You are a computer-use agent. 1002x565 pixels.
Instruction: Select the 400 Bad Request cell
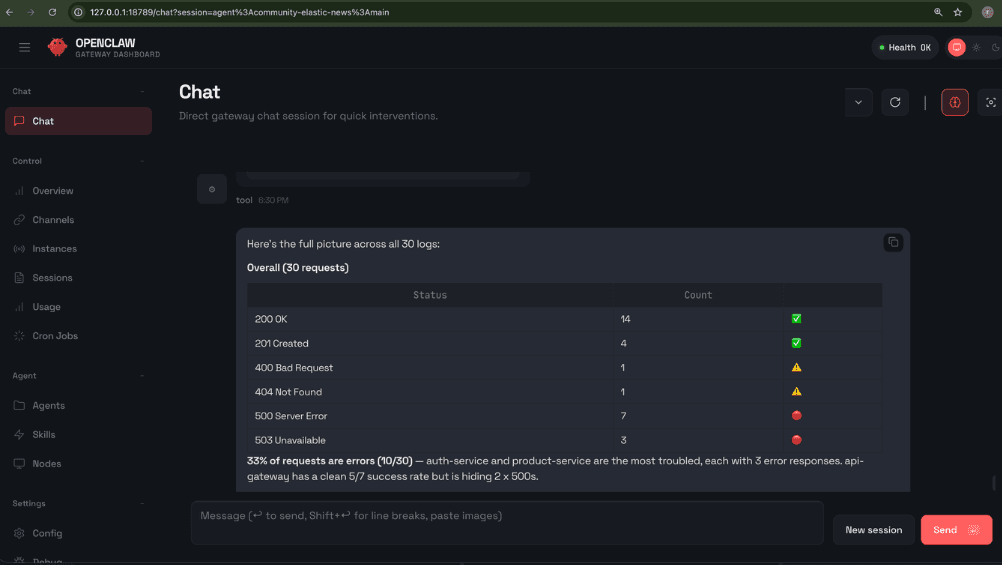click(x=430, y=368)
